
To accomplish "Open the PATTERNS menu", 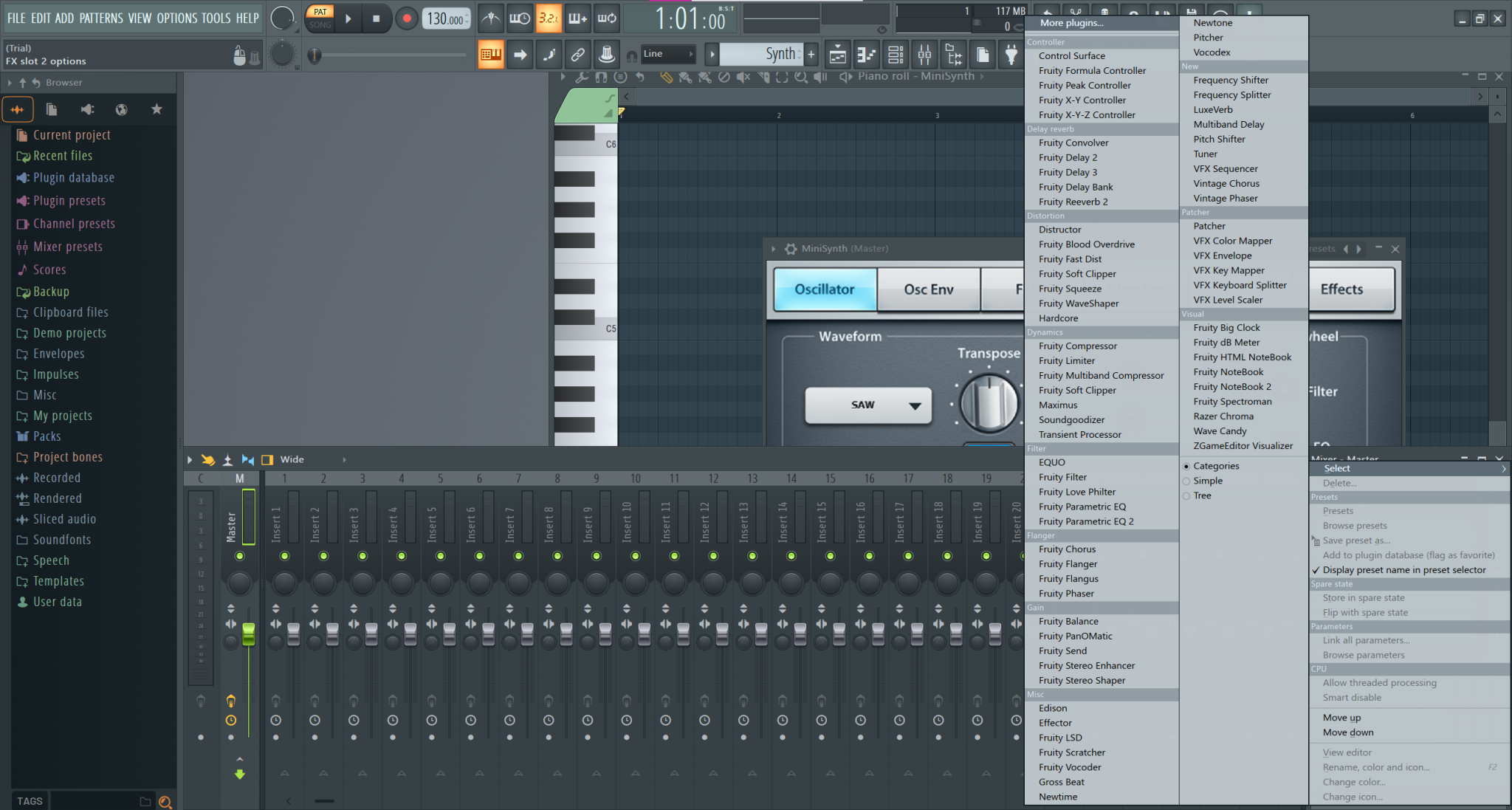I will (x=103, y=18).
